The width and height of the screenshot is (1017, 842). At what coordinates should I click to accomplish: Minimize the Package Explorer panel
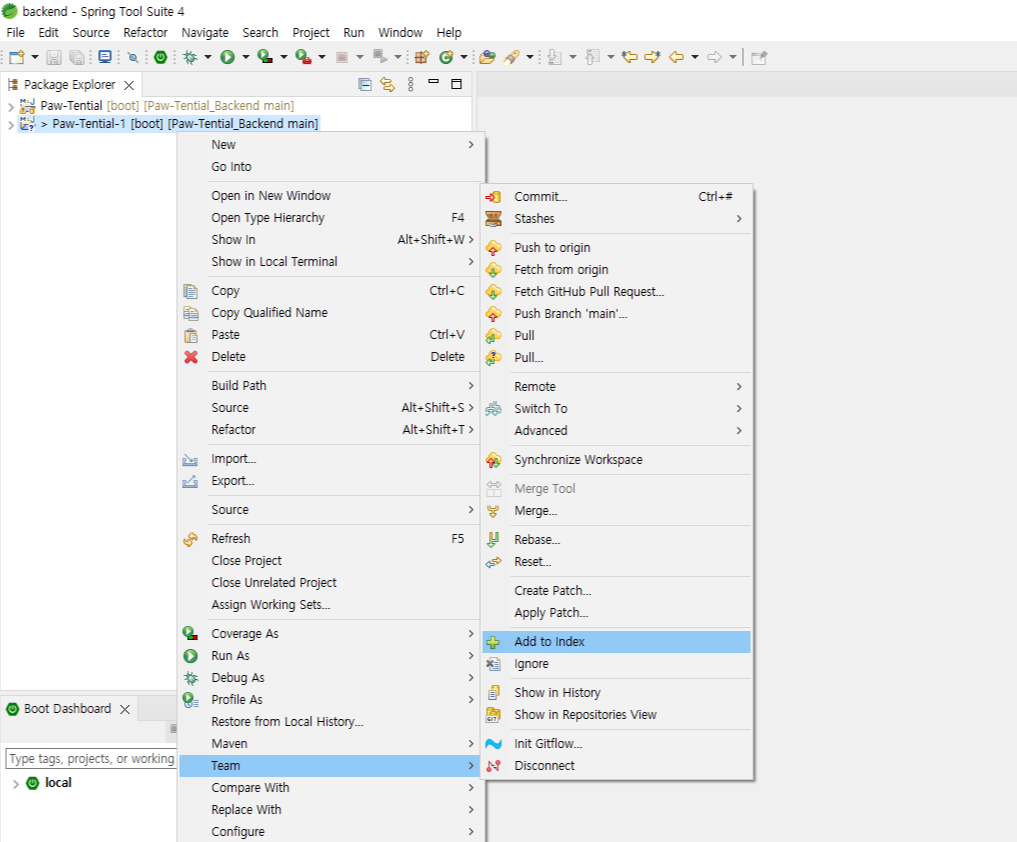[434, 83]
